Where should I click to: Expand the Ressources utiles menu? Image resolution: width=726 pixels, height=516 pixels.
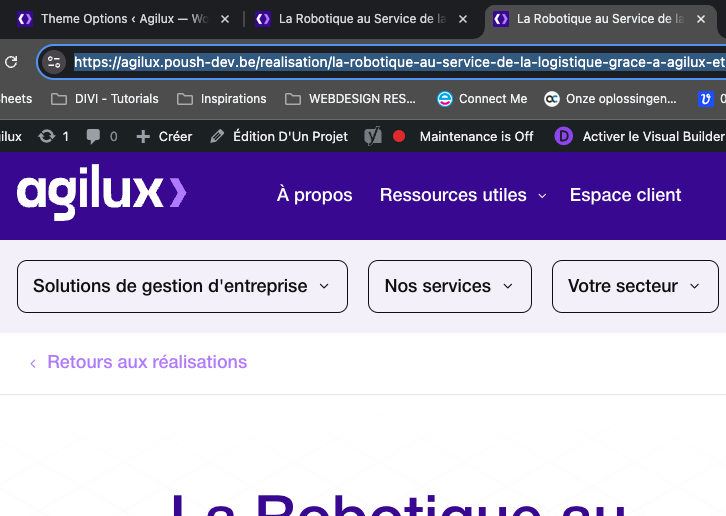462,195
